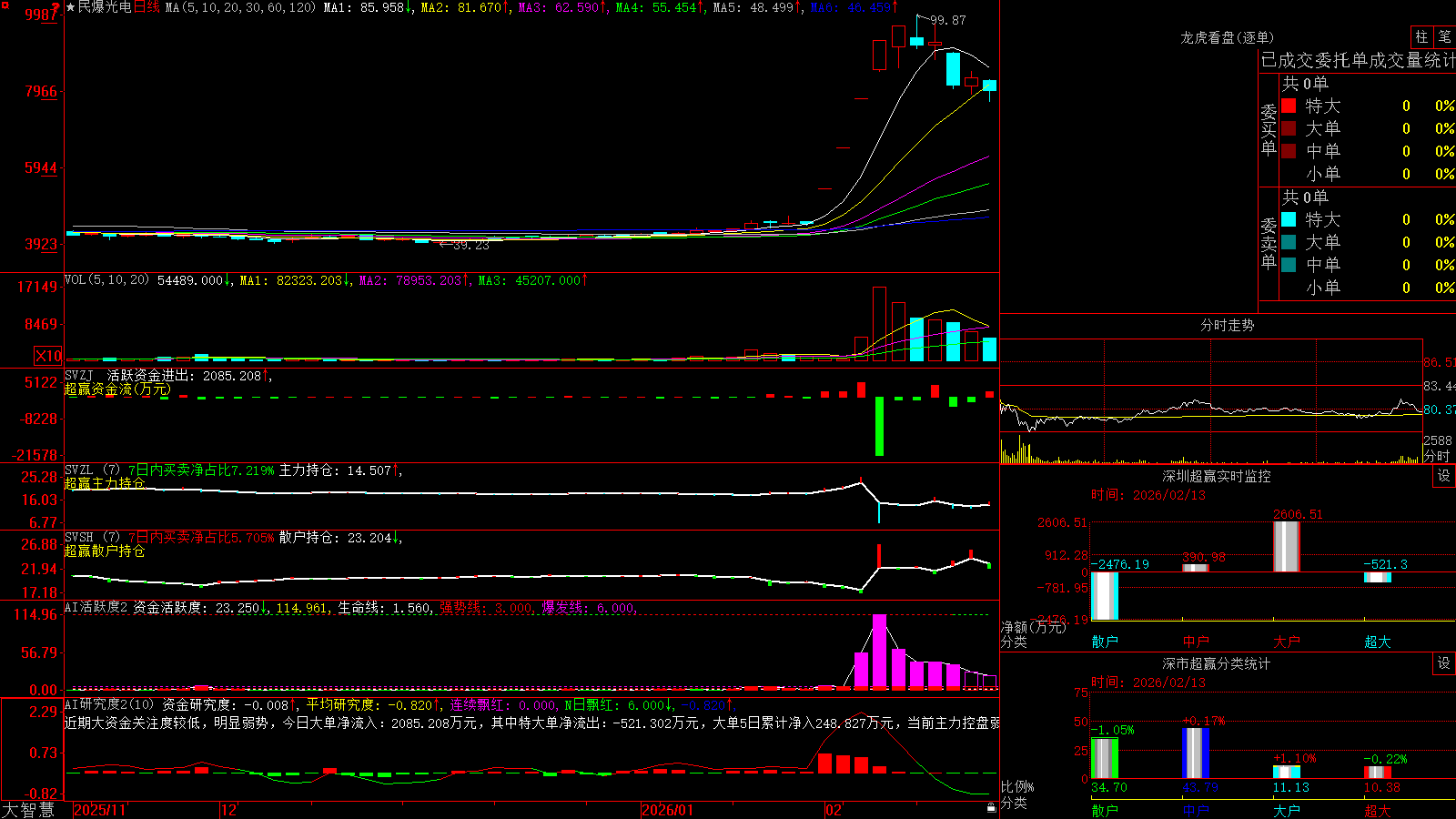Click the 日线 period label
The height and width of the screenshot is (819, 1456).
(x=147, y=7)
